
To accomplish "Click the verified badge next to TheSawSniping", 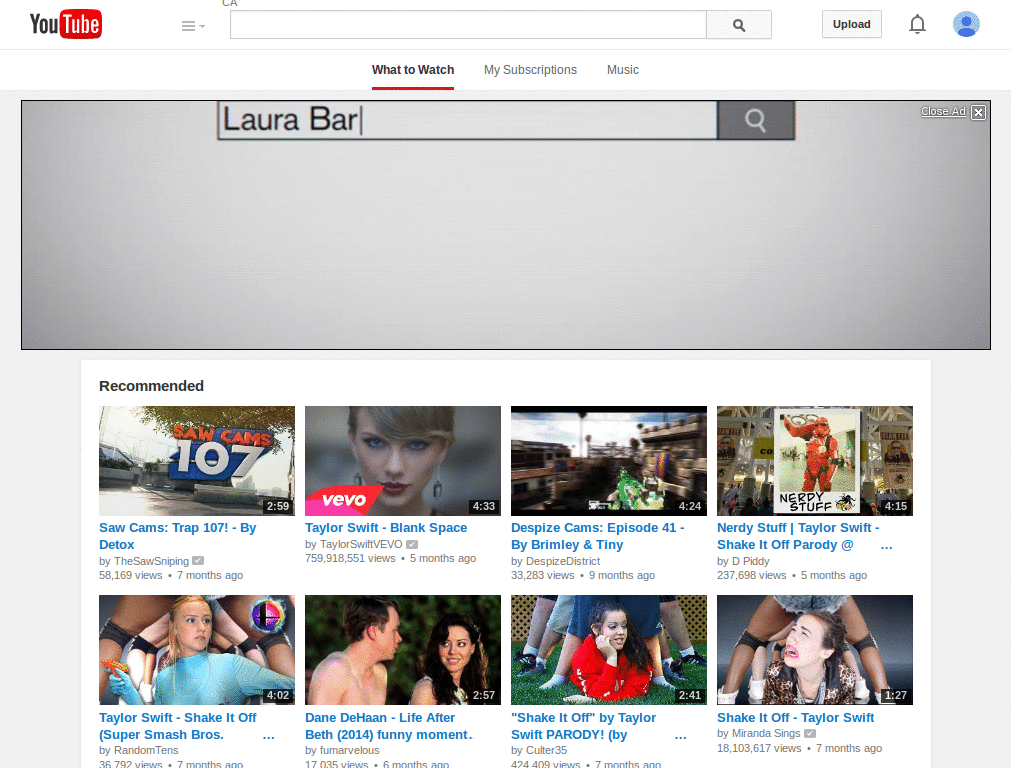I will [x=198, y=560].
